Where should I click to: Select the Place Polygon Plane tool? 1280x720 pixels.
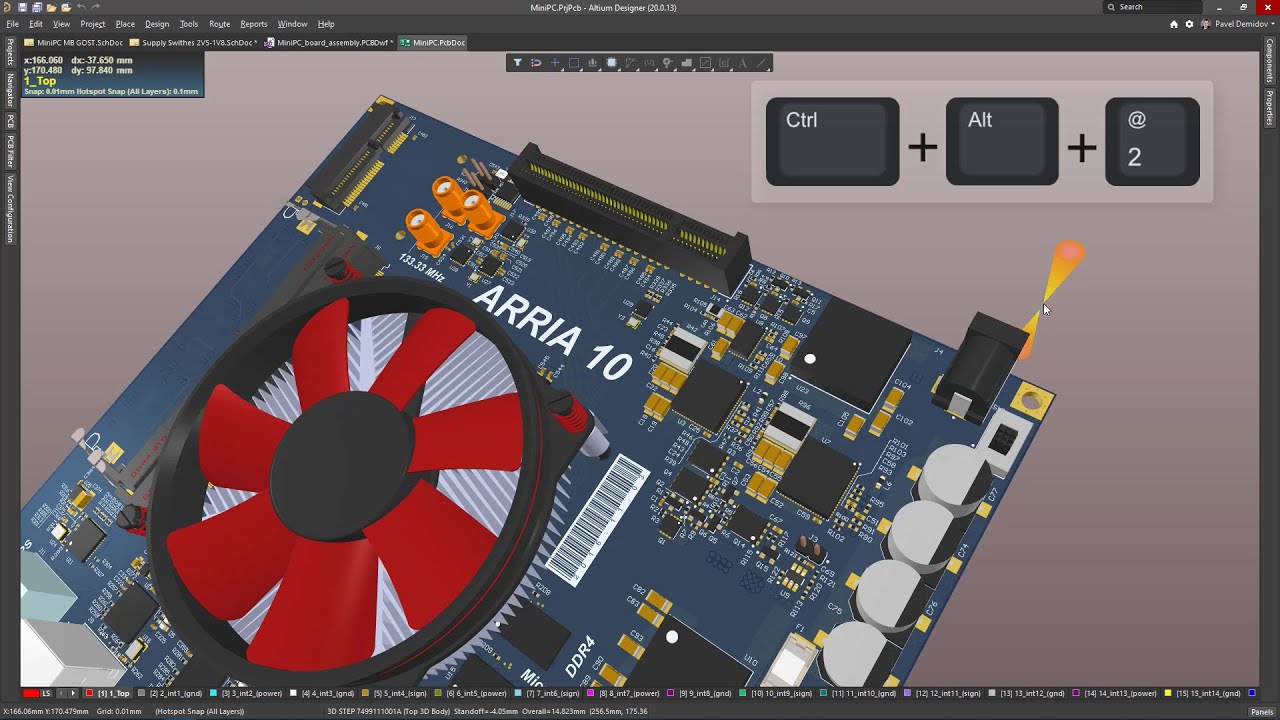(687, 63)
